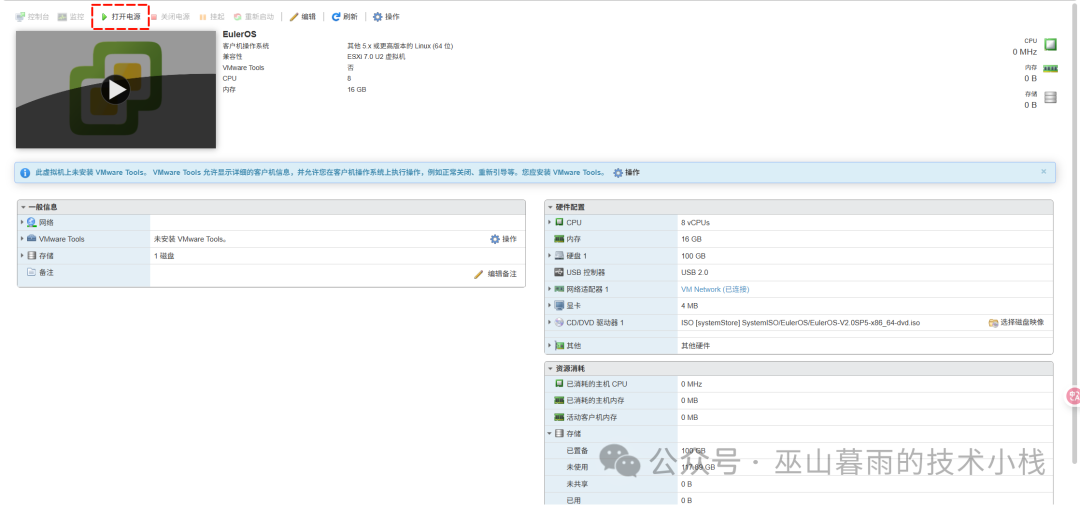Expand the 显卡 video card row
Screen dimensions: 1080x505
coord(550,305)
